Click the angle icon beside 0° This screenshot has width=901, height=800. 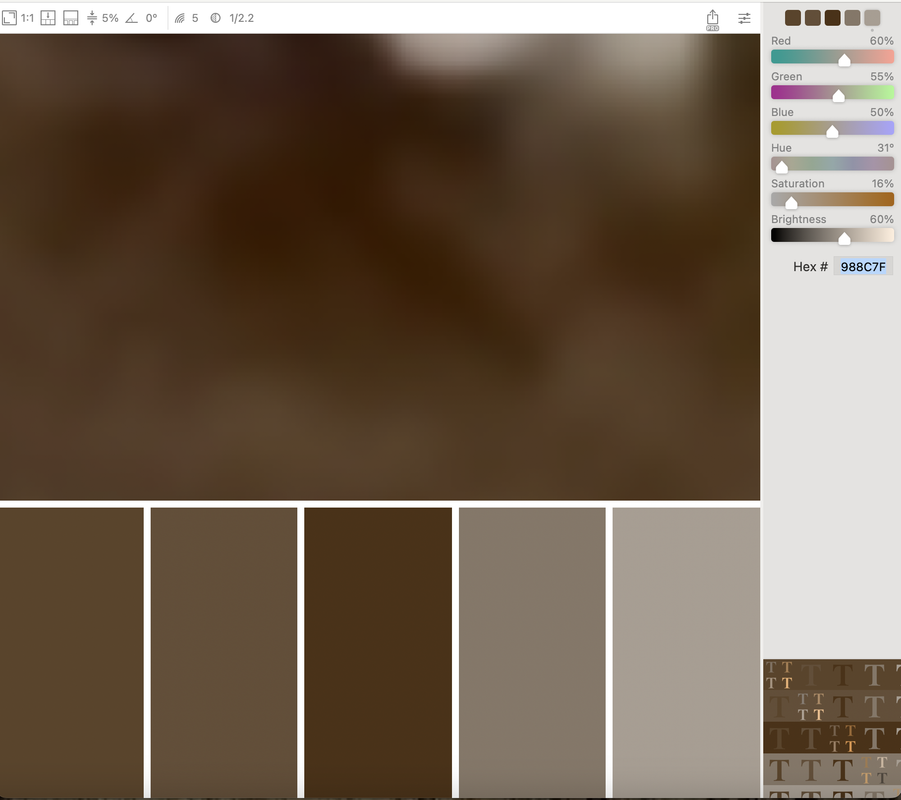coord(132,18)
